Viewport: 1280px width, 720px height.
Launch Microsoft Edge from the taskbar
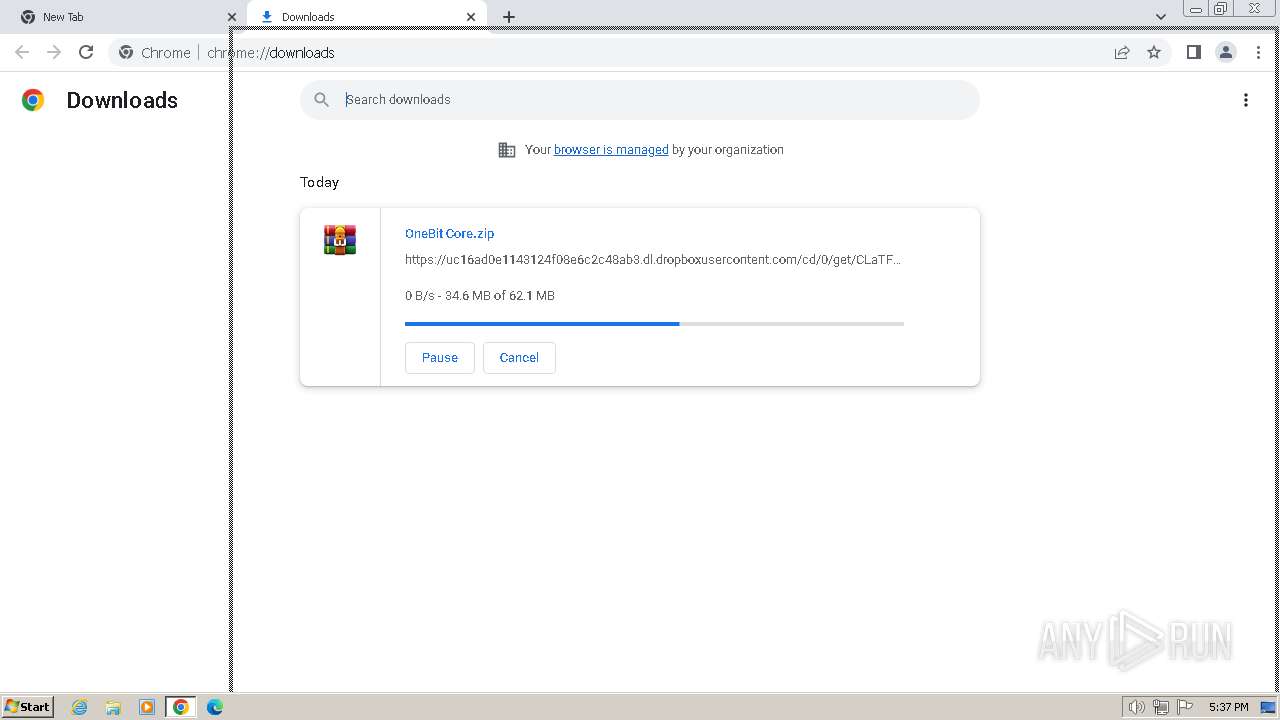[214, 707]
